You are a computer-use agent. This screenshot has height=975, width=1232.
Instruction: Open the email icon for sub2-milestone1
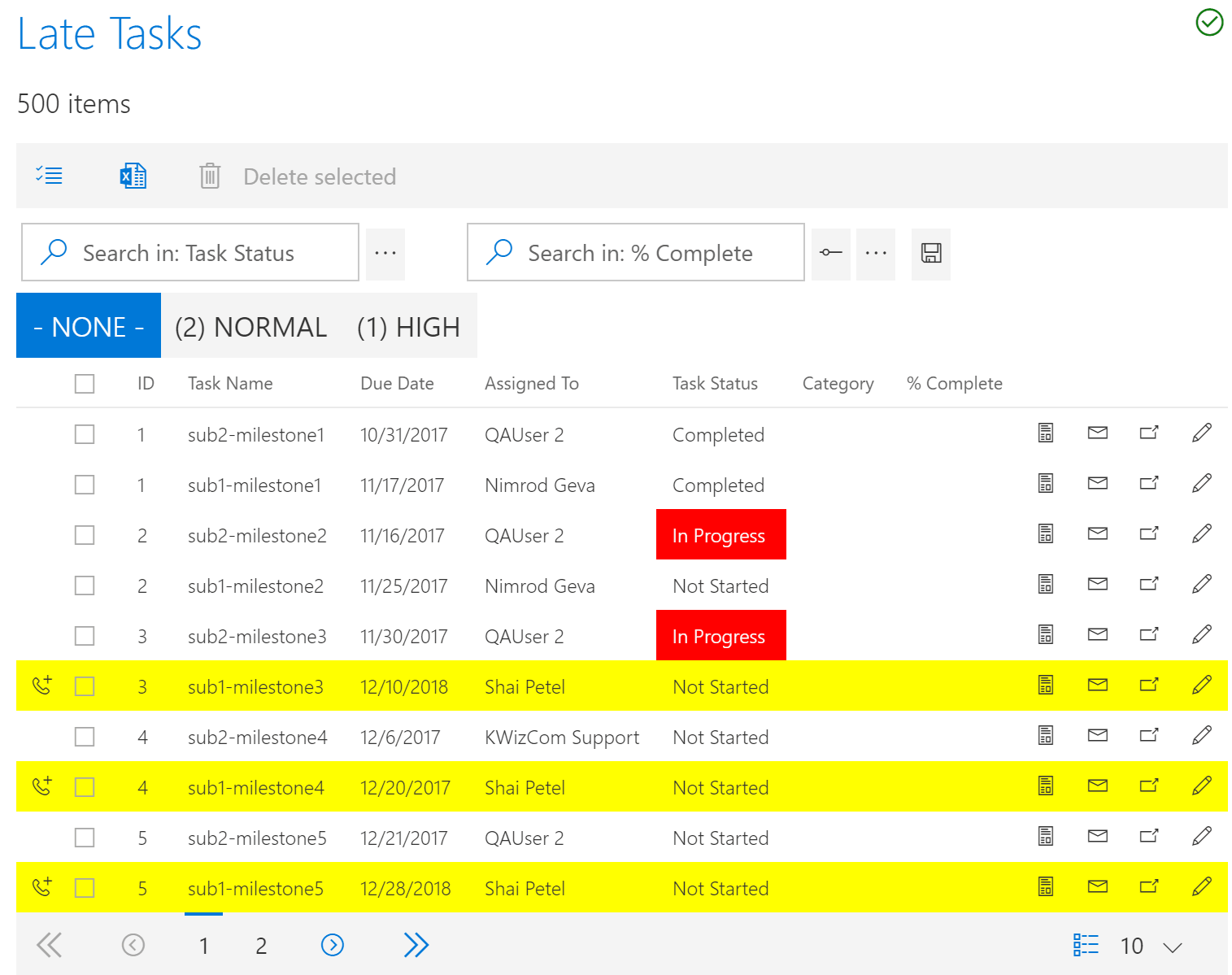click(1097, 434)
